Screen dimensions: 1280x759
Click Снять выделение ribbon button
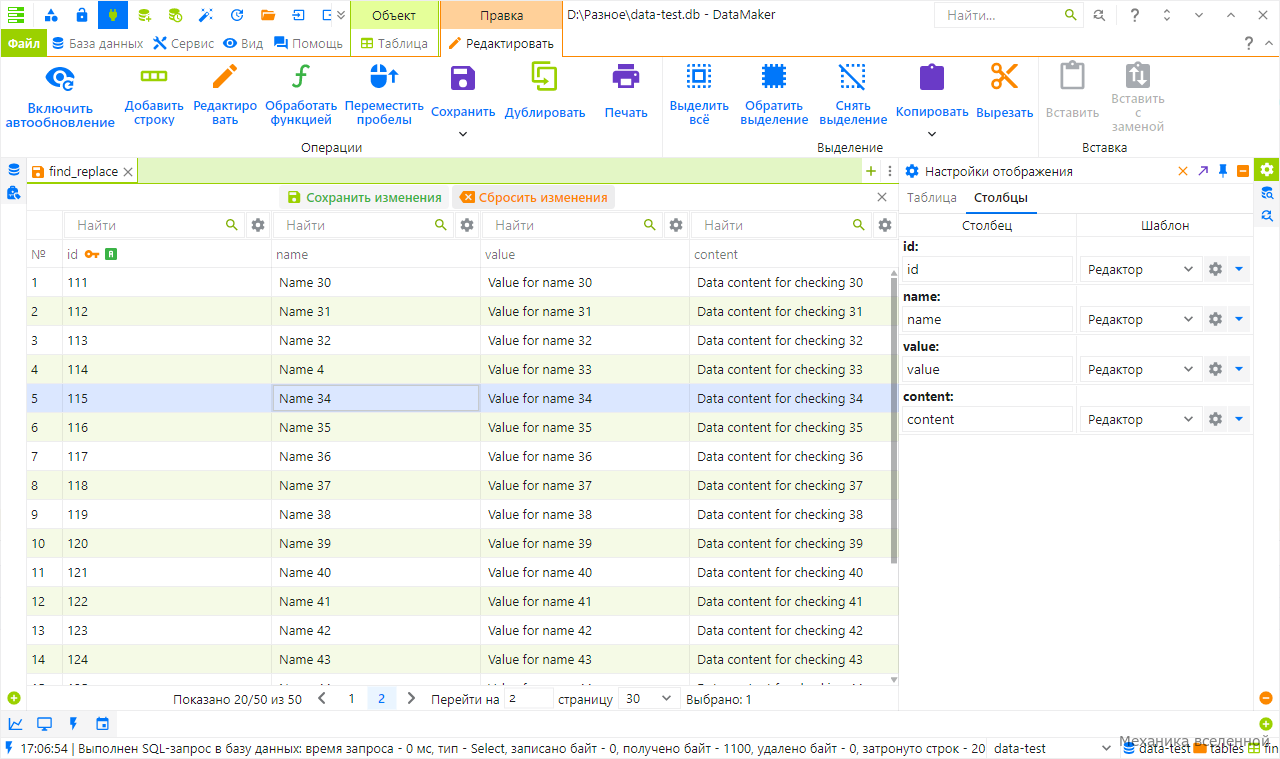(x=853, y=96)
